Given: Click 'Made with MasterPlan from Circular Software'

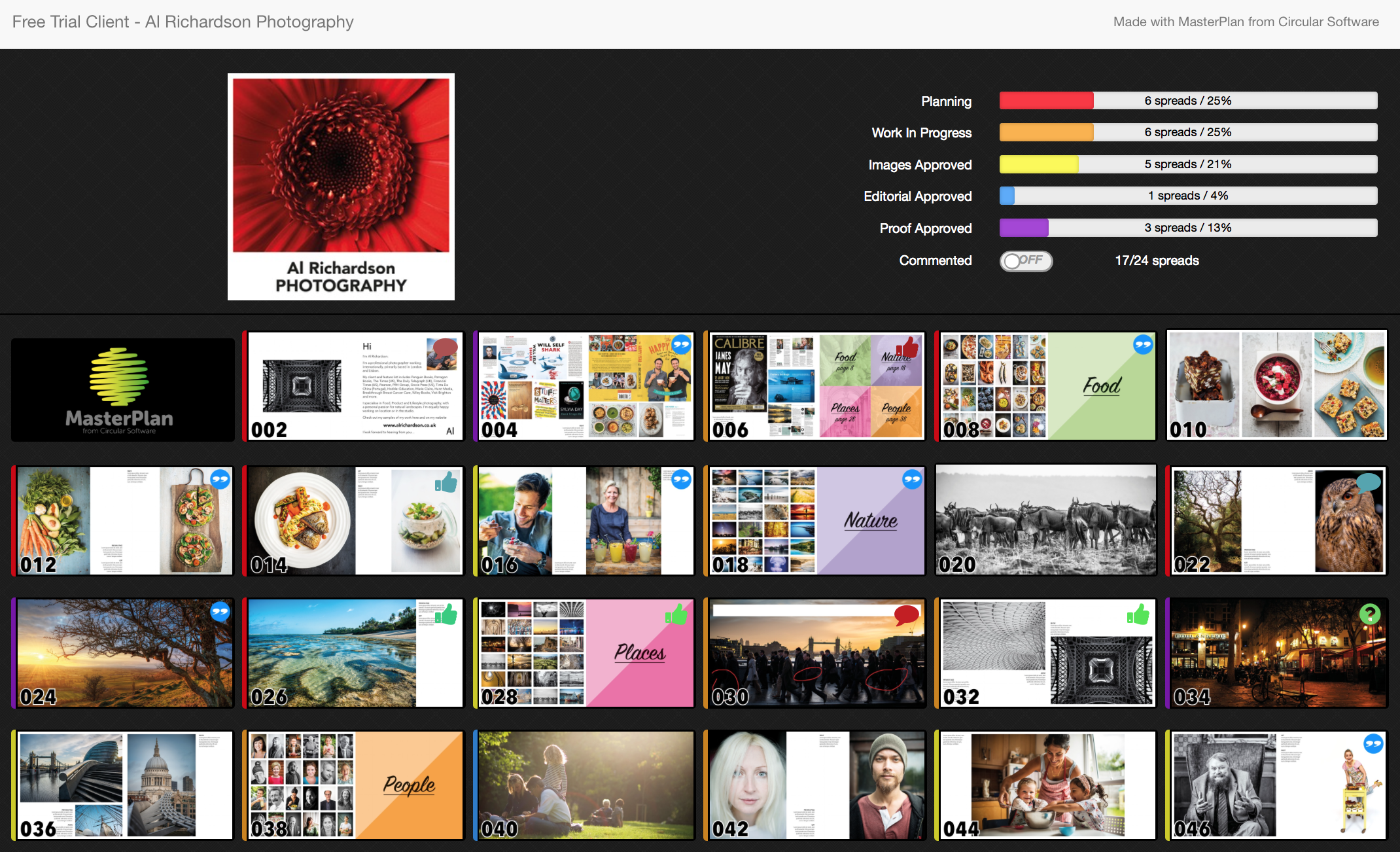Looking at the screenshot, I should (1246, 22).
